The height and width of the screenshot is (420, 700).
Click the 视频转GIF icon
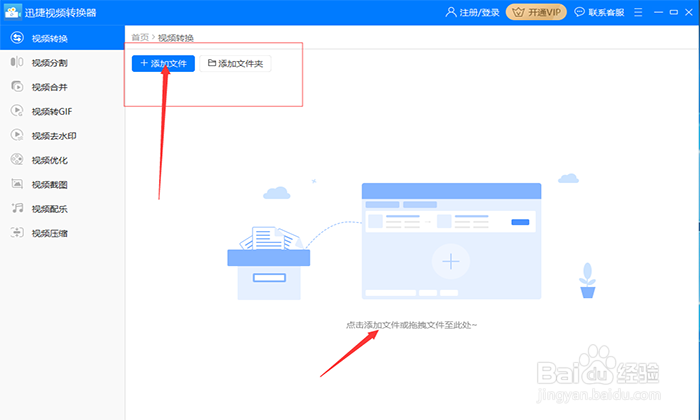pos(17,111)
